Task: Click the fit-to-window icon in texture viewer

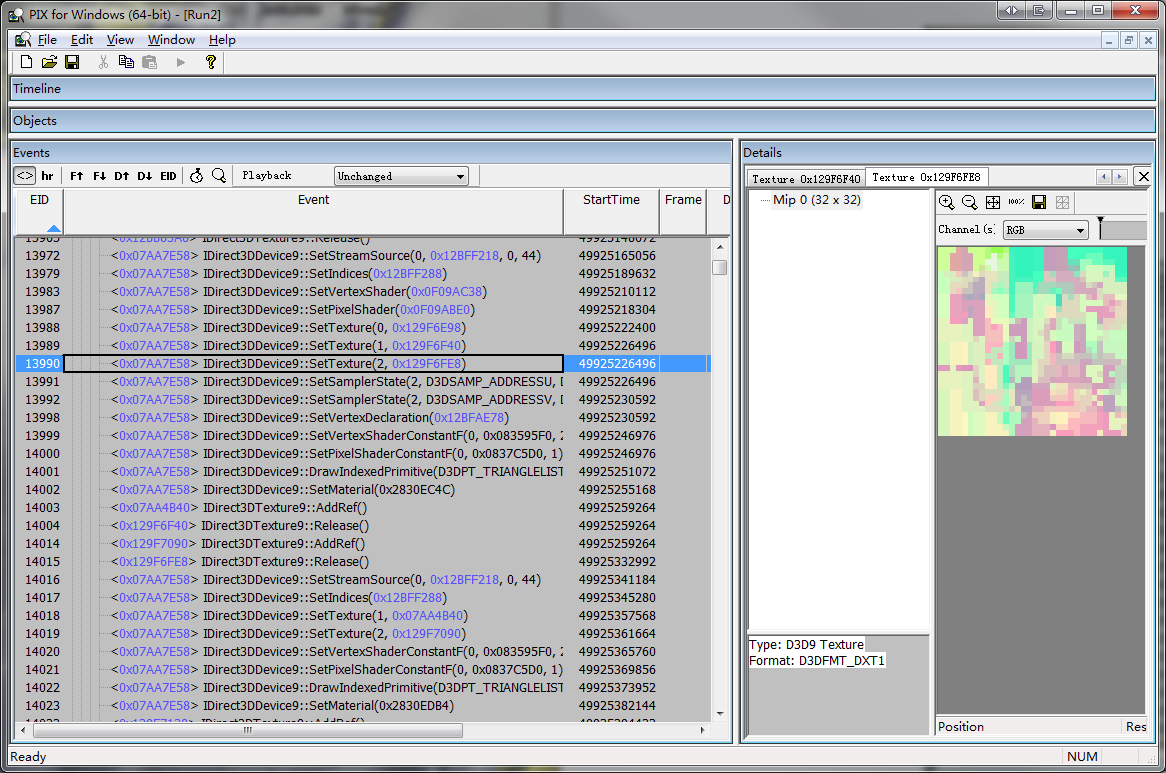Action: pos(993,202)
